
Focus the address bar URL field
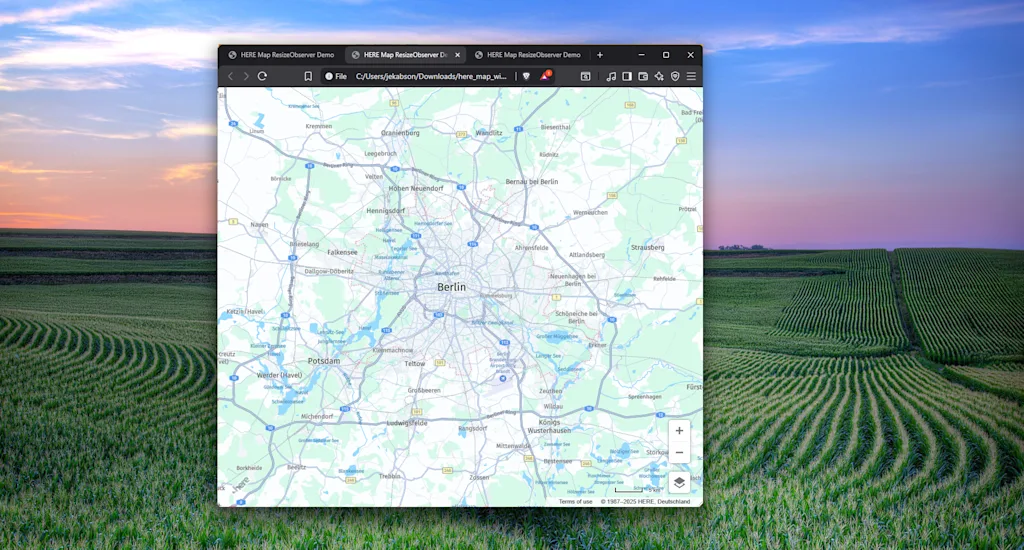point(431,76)
